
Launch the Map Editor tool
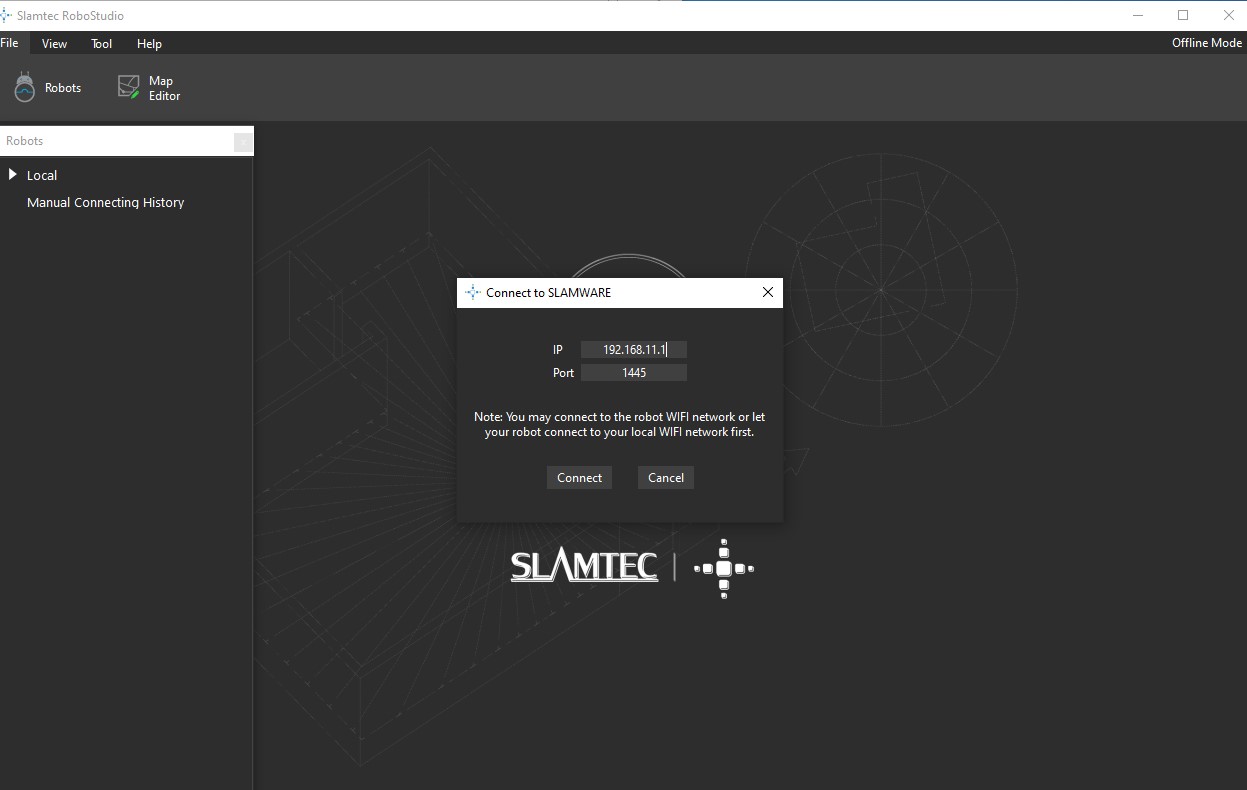pos(149,88)
